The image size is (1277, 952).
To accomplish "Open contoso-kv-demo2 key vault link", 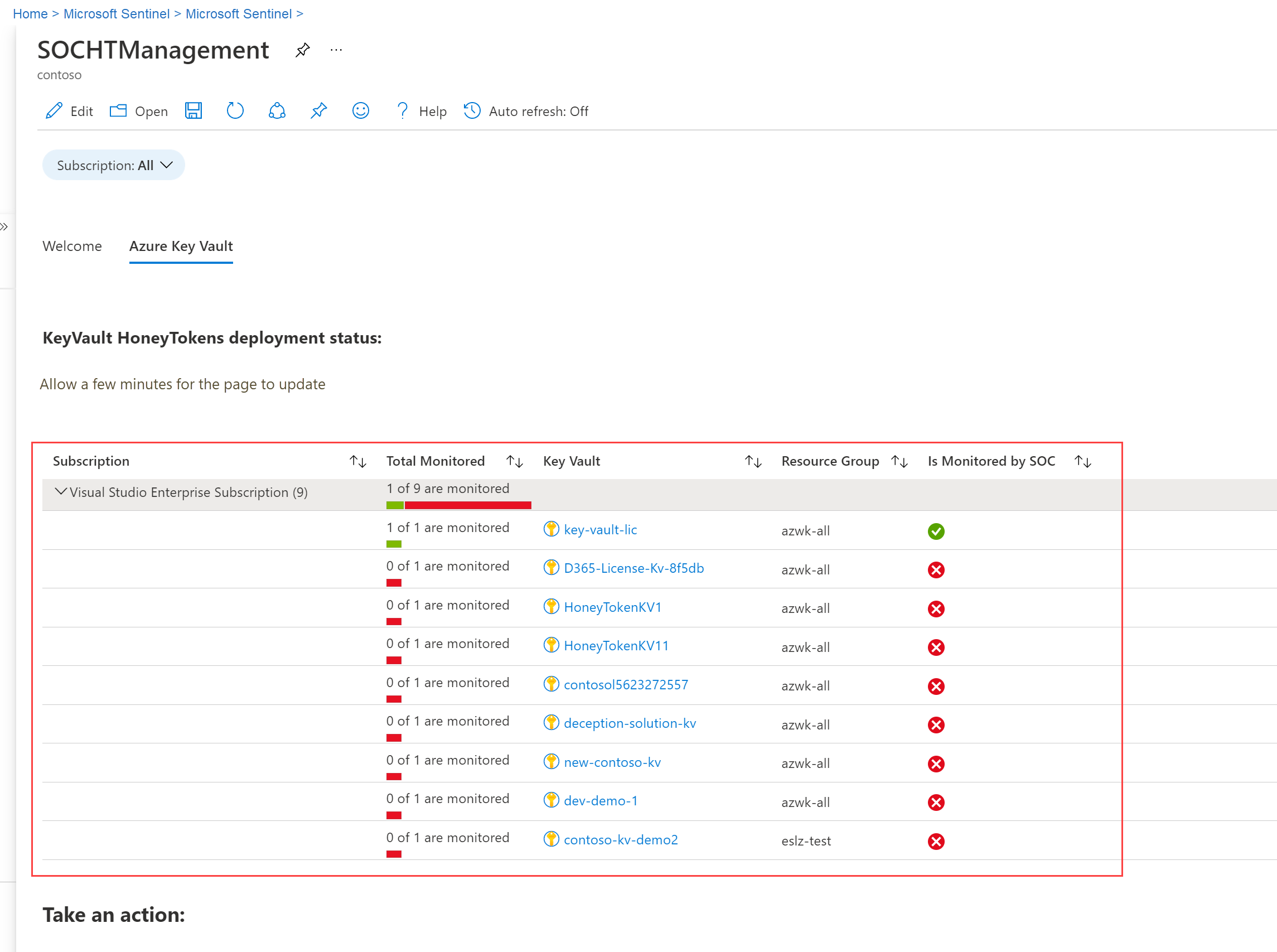I will coord(621,840).
